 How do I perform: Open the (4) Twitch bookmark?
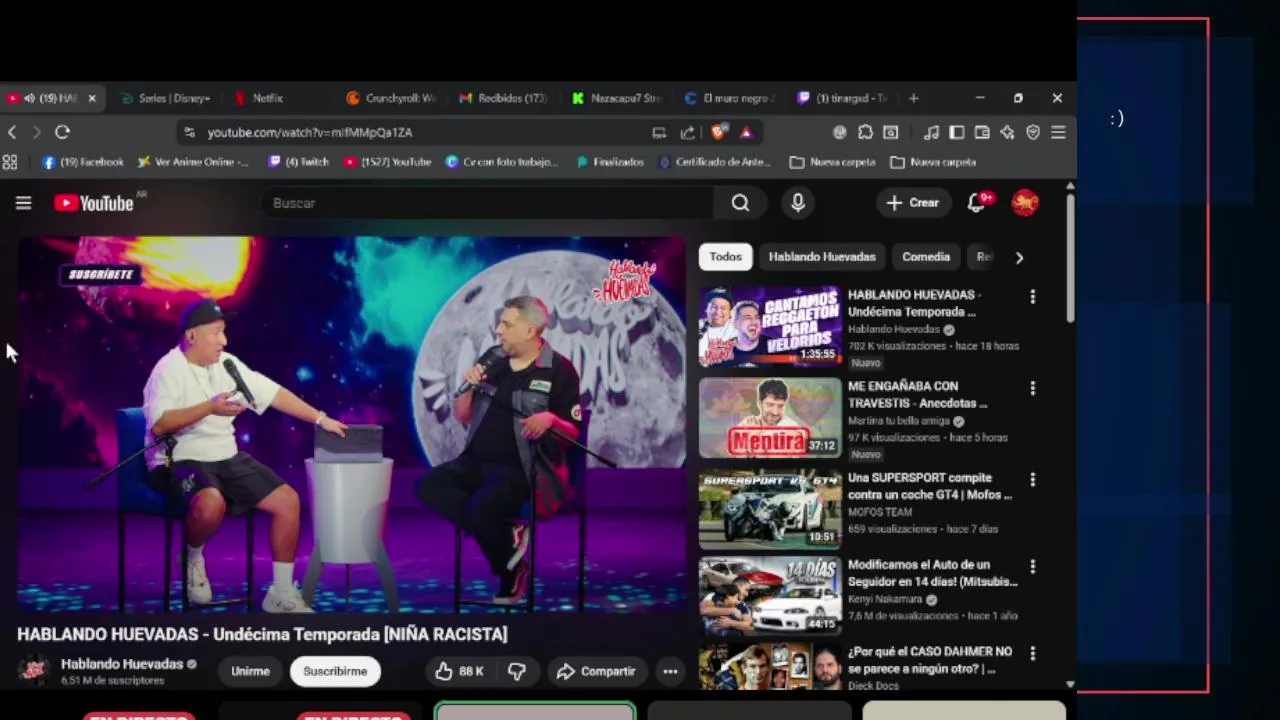(x=298, y=162)
